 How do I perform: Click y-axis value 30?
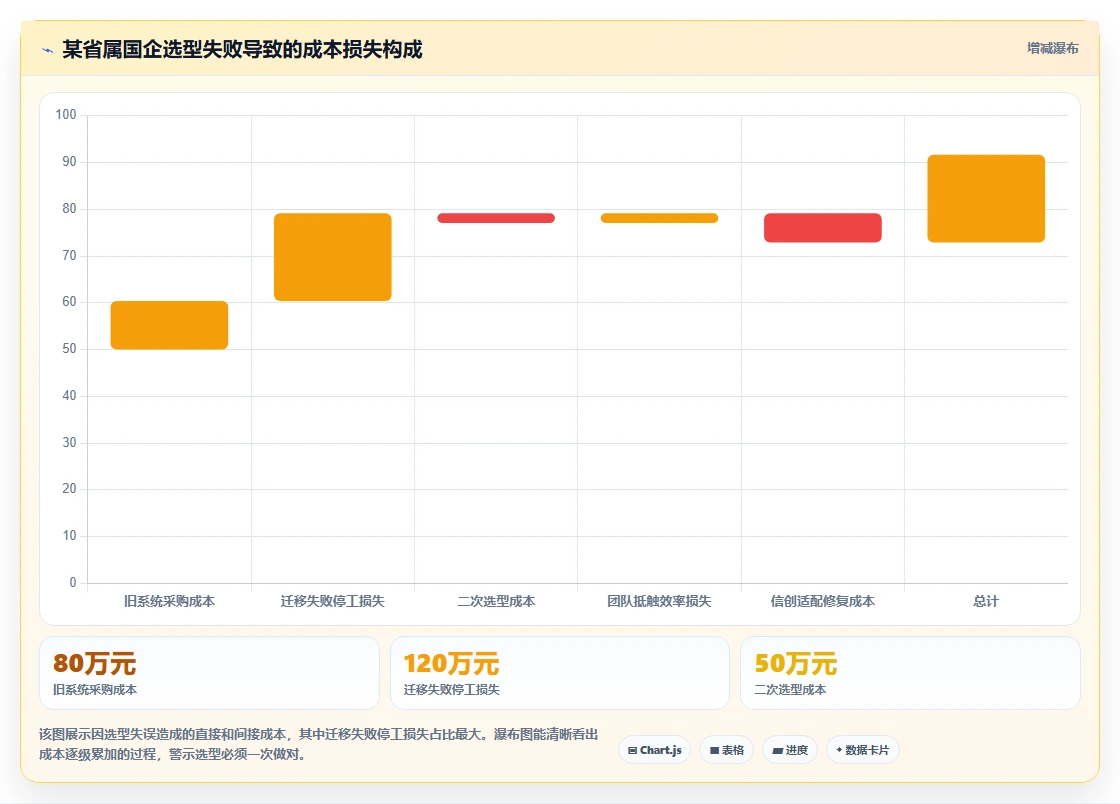(x=69, y=443)
